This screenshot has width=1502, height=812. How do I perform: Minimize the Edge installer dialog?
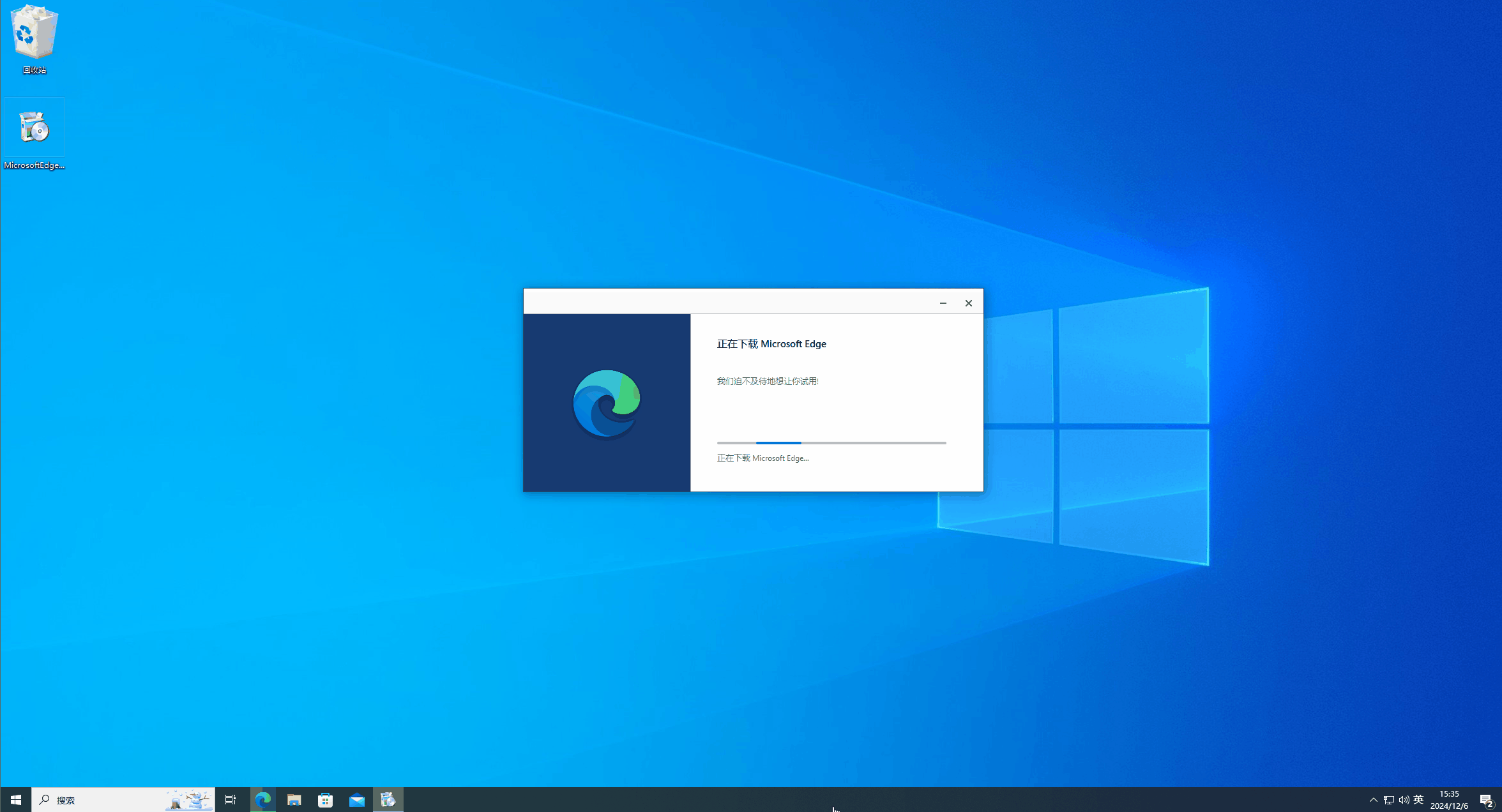coord(943,303)
